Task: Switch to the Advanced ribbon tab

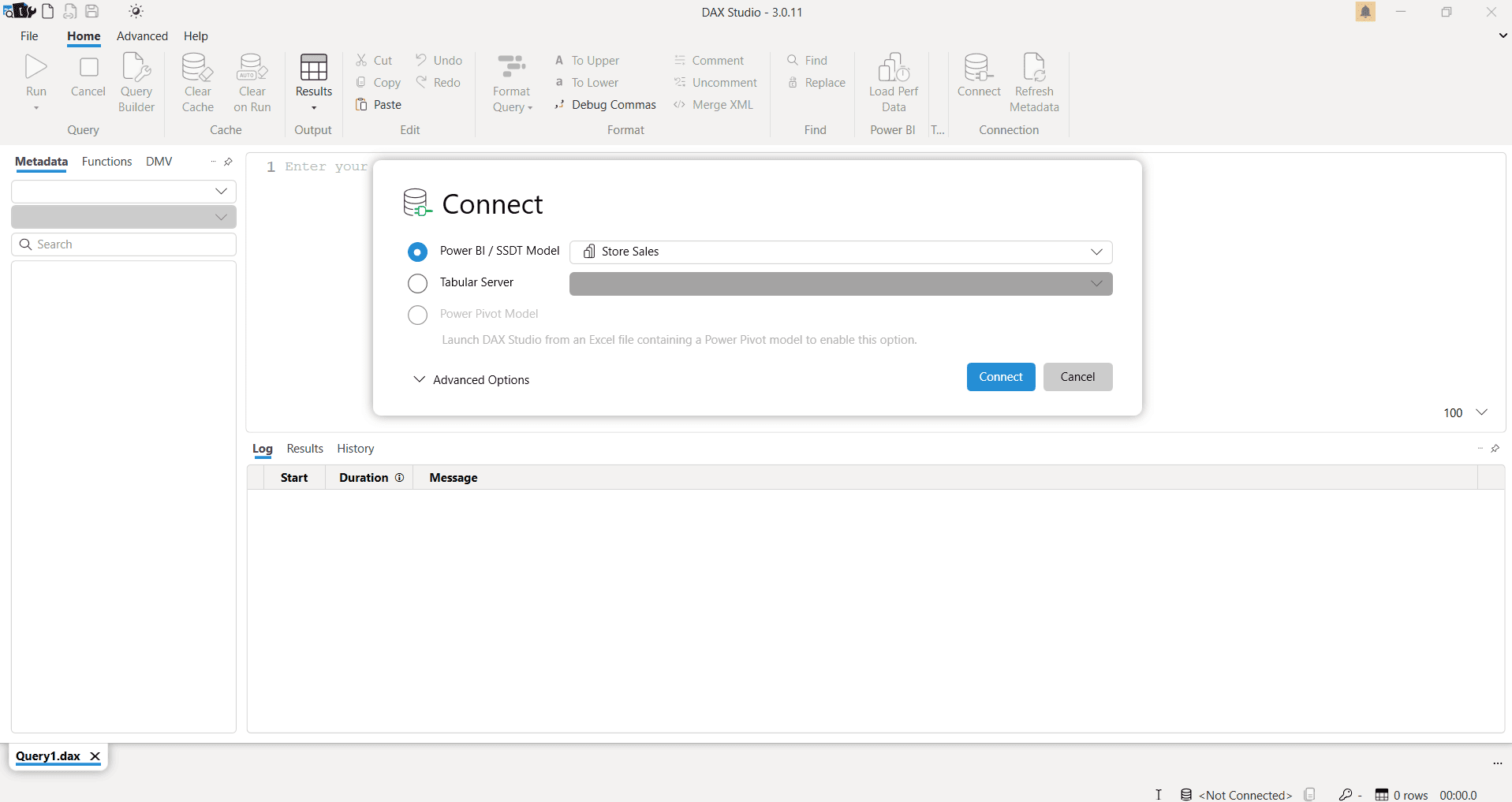Action: (142, 36)
